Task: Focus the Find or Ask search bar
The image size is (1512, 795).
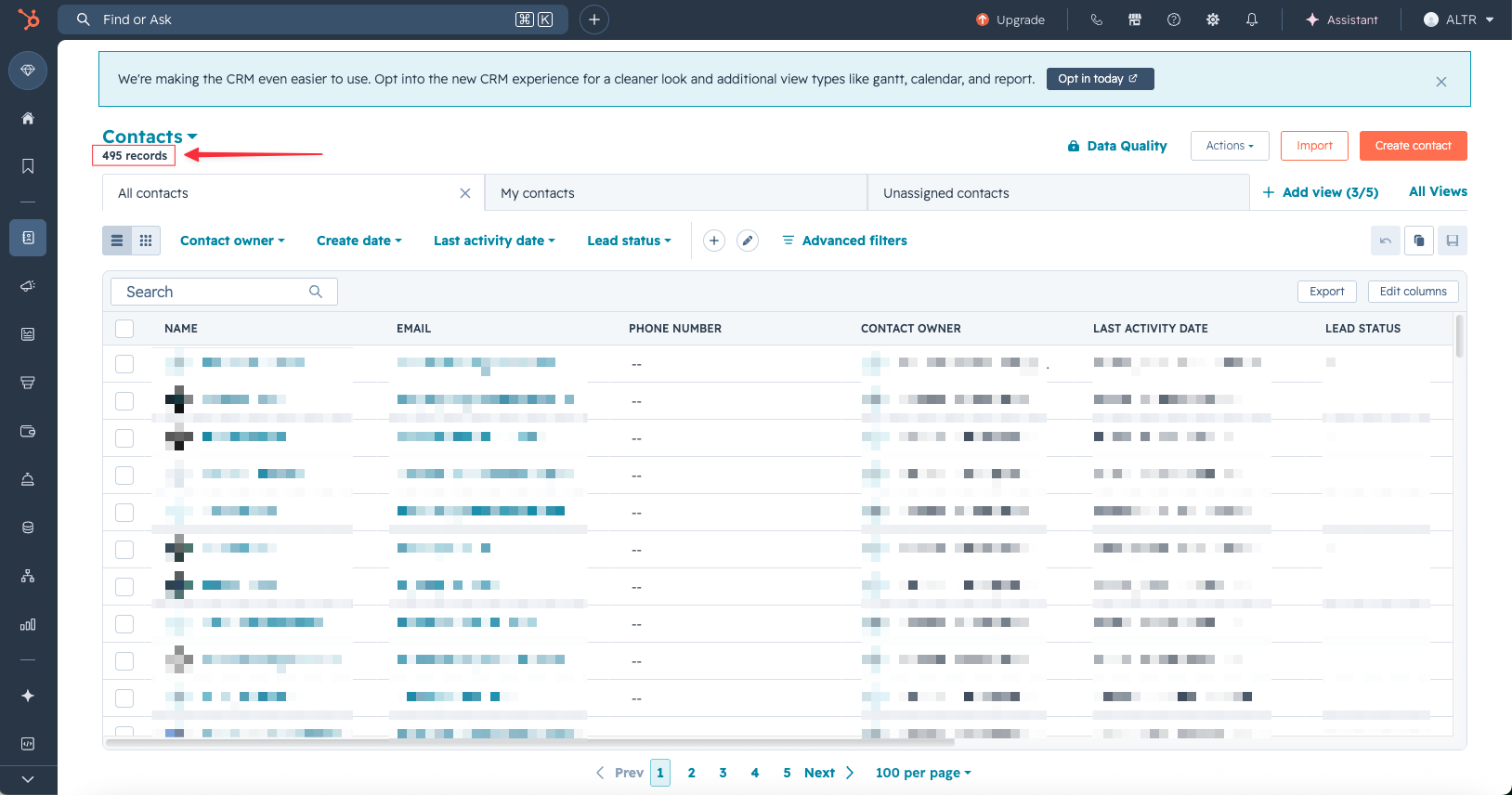Action: tap(313, 20)
